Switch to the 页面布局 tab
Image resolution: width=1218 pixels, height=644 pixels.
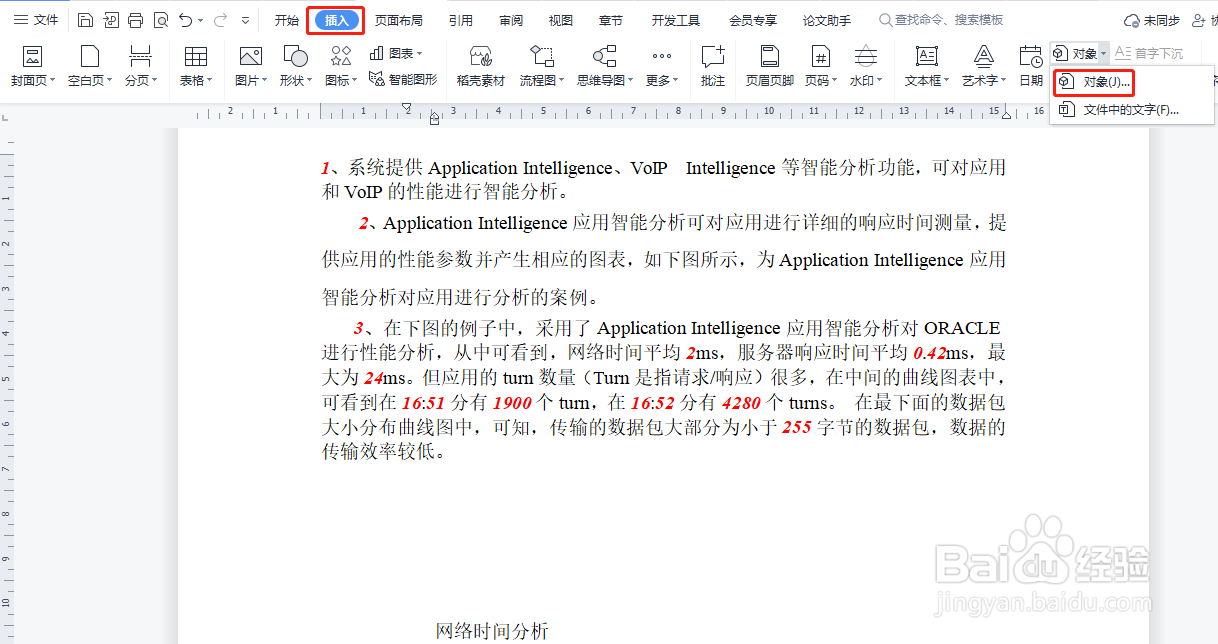(399, 20)
